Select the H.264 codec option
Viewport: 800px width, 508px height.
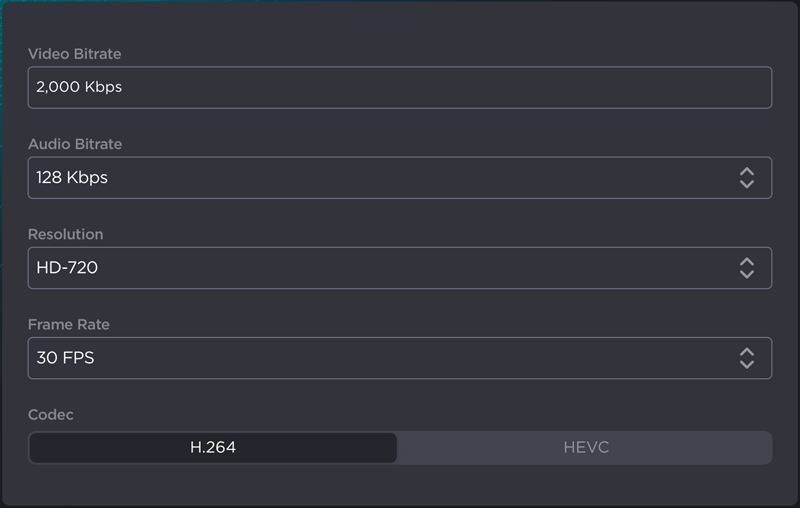pyautogui.click(x=213, y=448)
